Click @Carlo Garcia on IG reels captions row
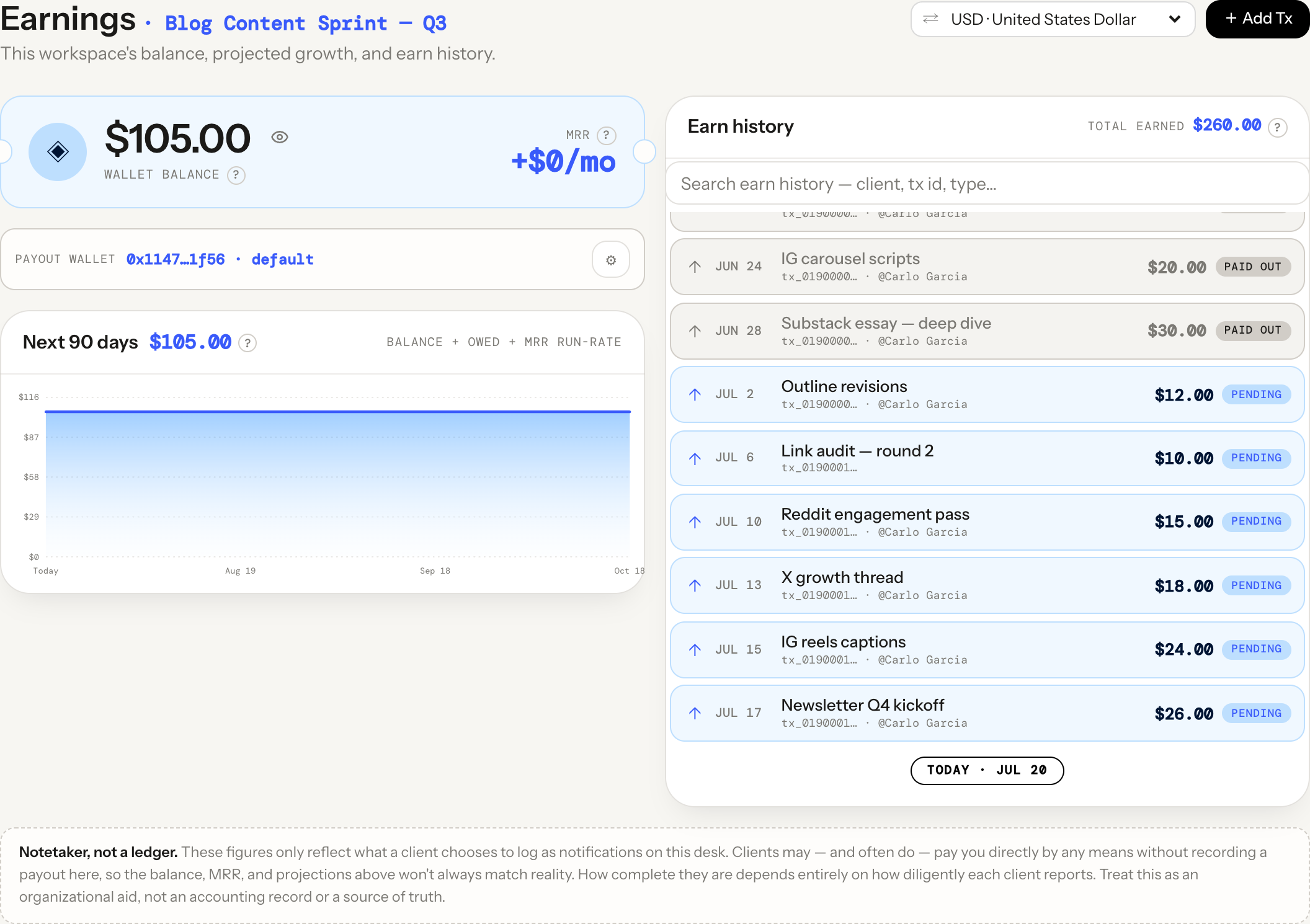The width and height of the screenshot is (1310, 924). coord(922,660)
